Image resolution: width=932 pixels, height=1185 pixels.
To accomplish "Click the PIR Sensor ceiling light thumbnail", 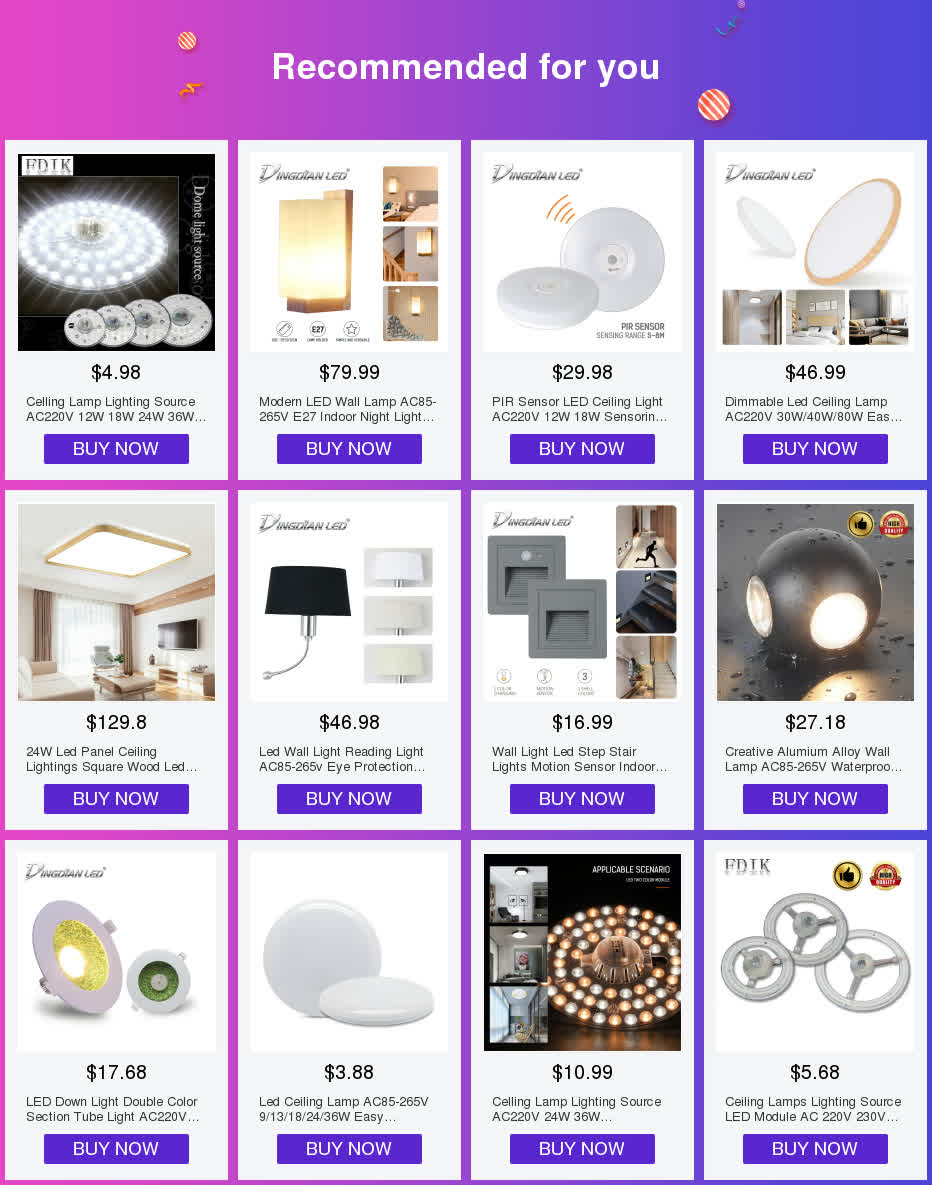I will pyautogui.click(x=582, y=252).
